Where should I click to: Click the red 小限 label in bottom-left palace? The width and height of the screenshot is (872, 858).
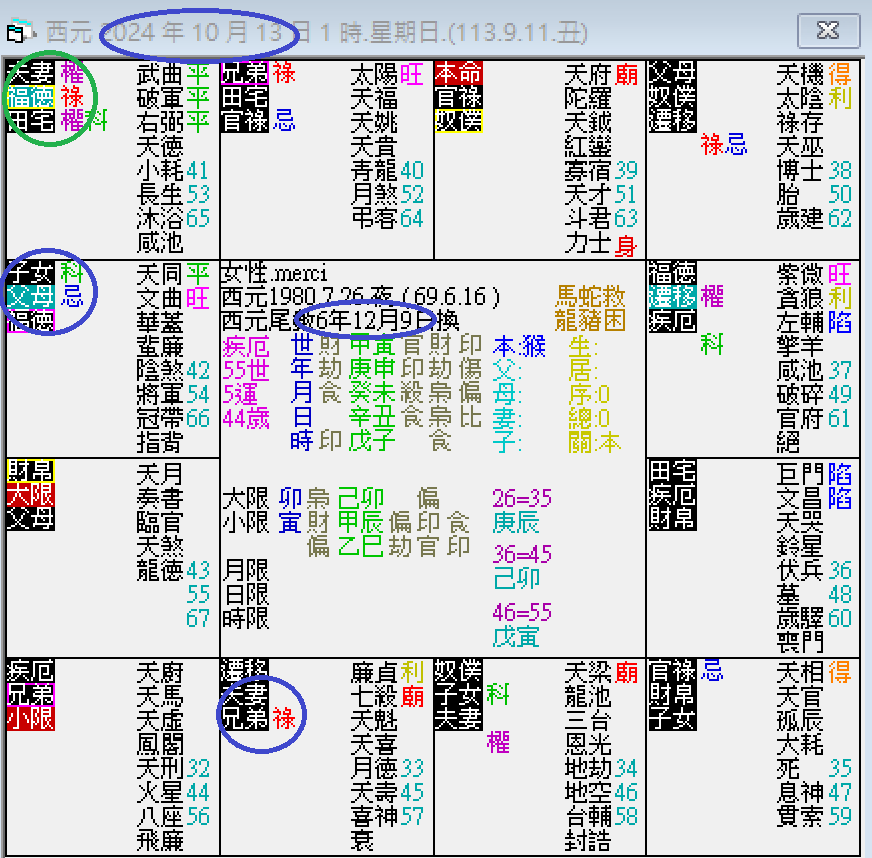(x=31, y=718)
